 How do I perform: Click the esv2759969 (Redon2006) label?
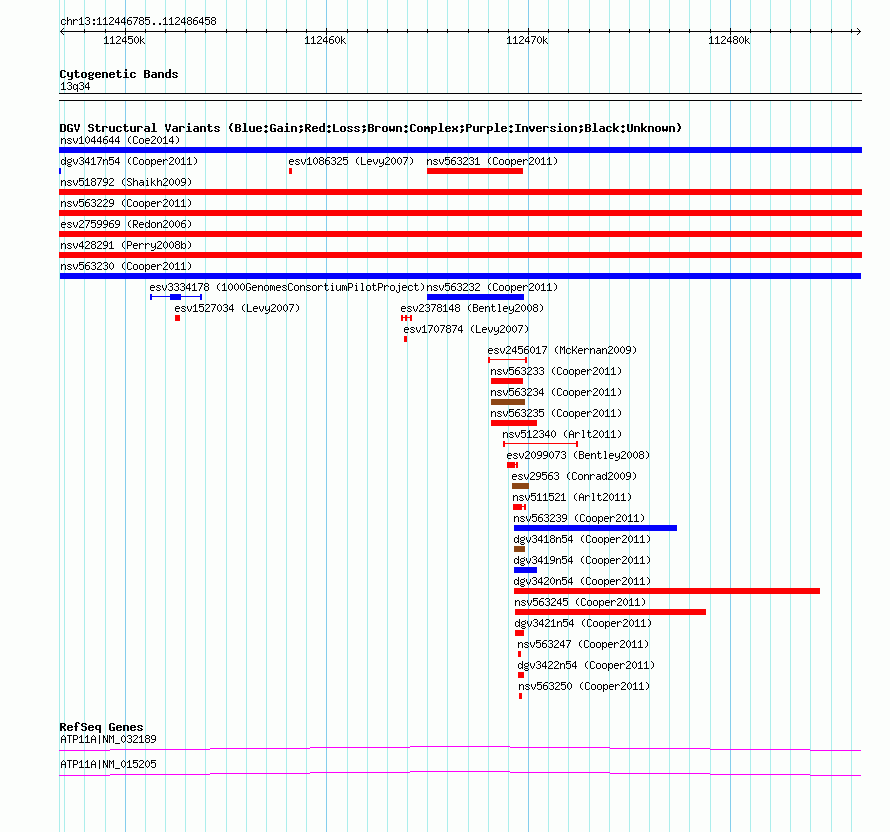(126, 224)
